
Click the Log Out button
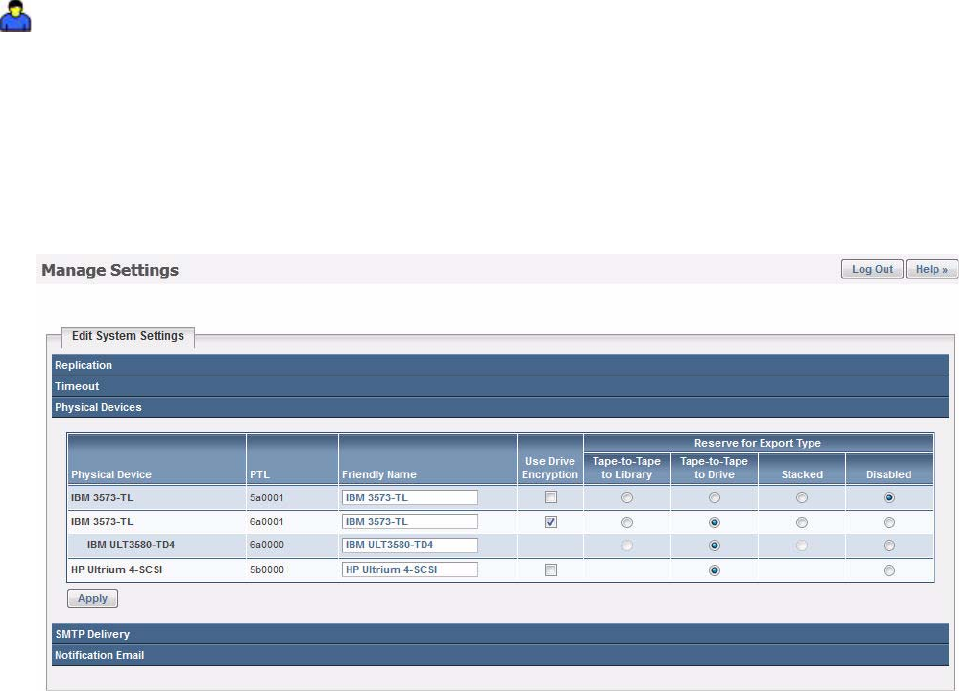coord(872,269)
